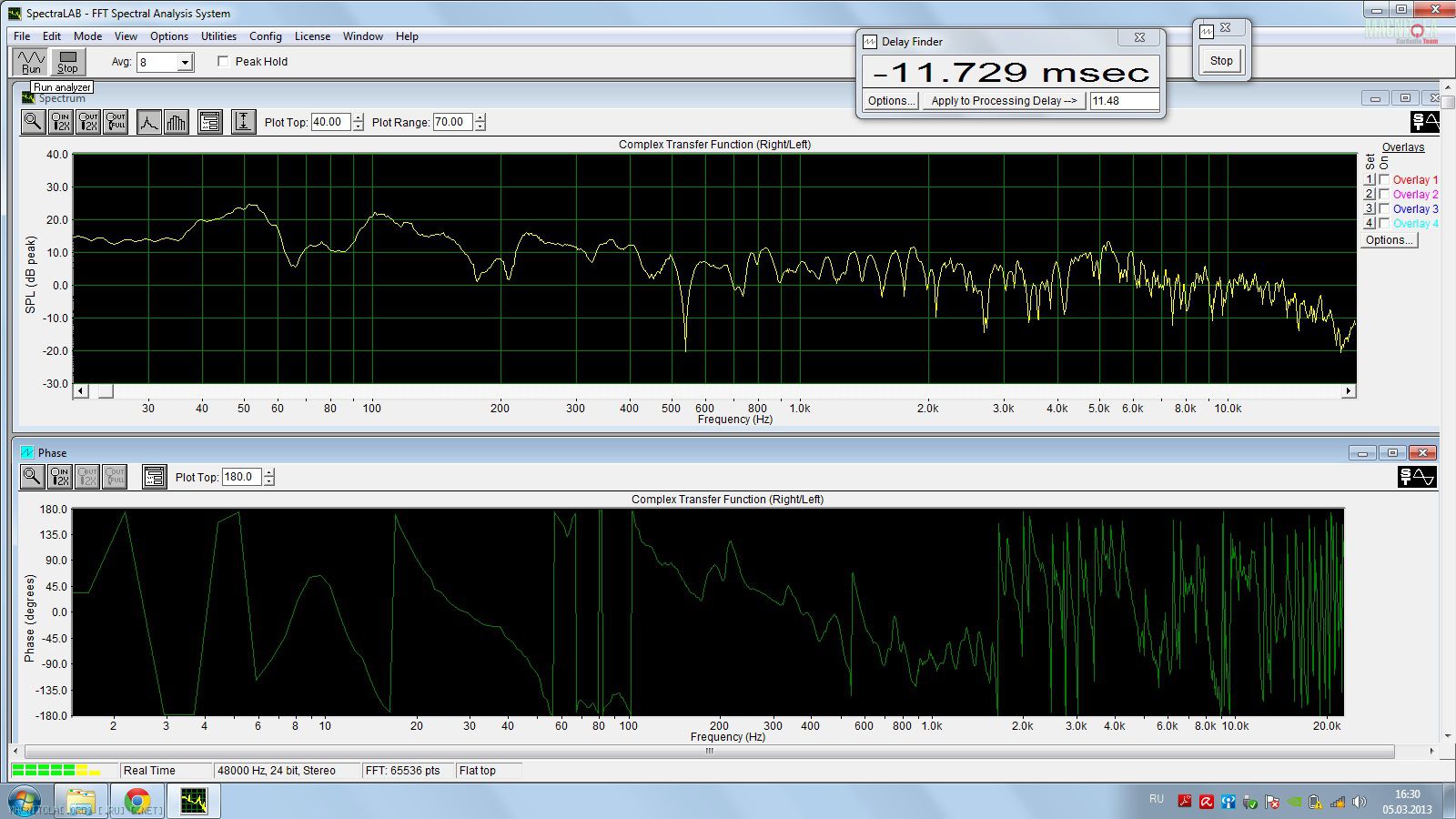Click the Run analyzer button
The width and height of the screenshot is (1456, 819).
click(x=31, y=61)
